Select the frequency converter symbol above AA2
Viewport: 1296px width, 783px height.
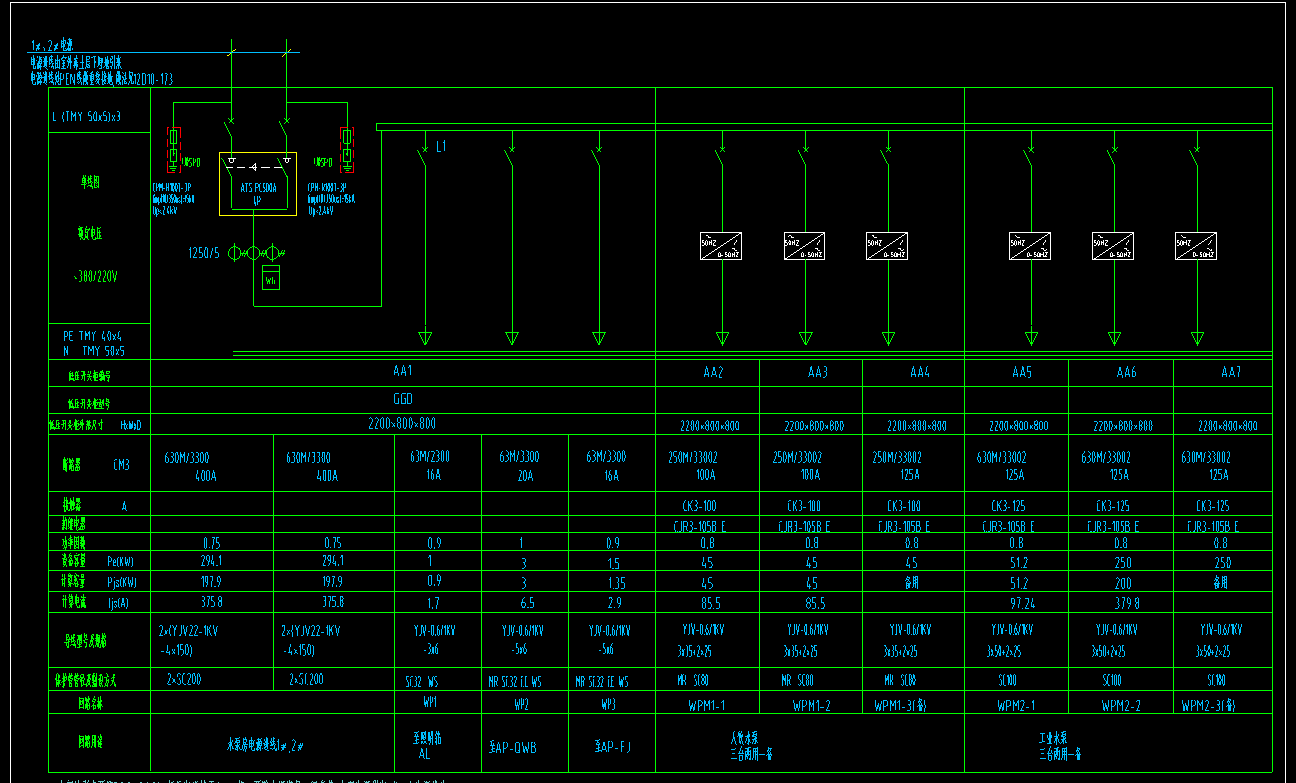point(721,246)
